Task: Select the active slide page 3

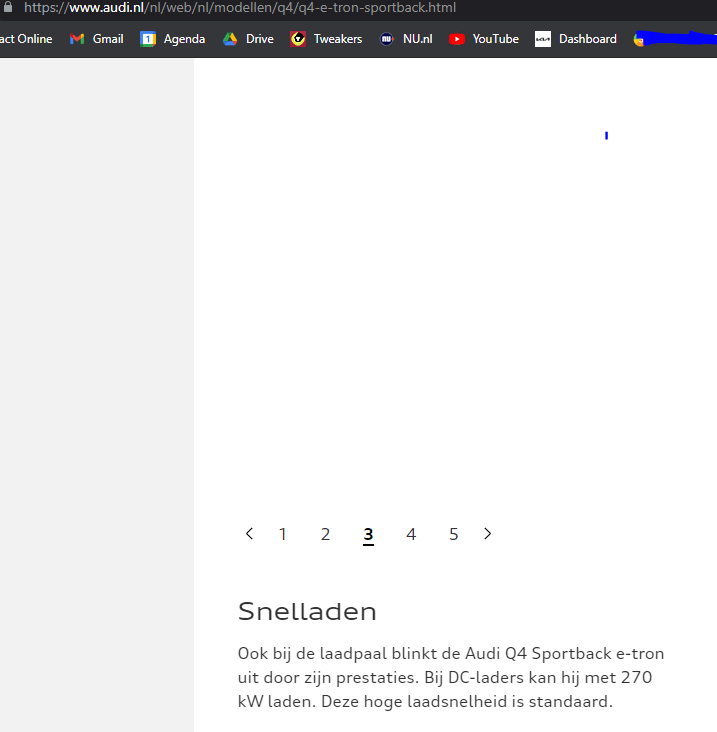Action: click(368, 535)
